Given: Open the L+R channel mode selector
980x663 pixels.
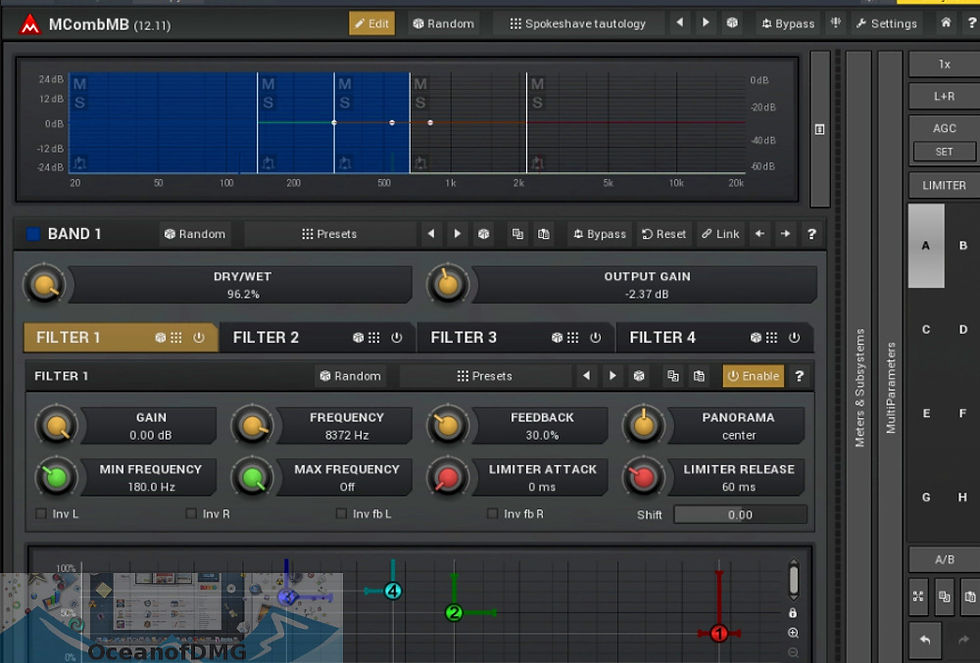Looking at the screenshot, I should tap(944, 96).
